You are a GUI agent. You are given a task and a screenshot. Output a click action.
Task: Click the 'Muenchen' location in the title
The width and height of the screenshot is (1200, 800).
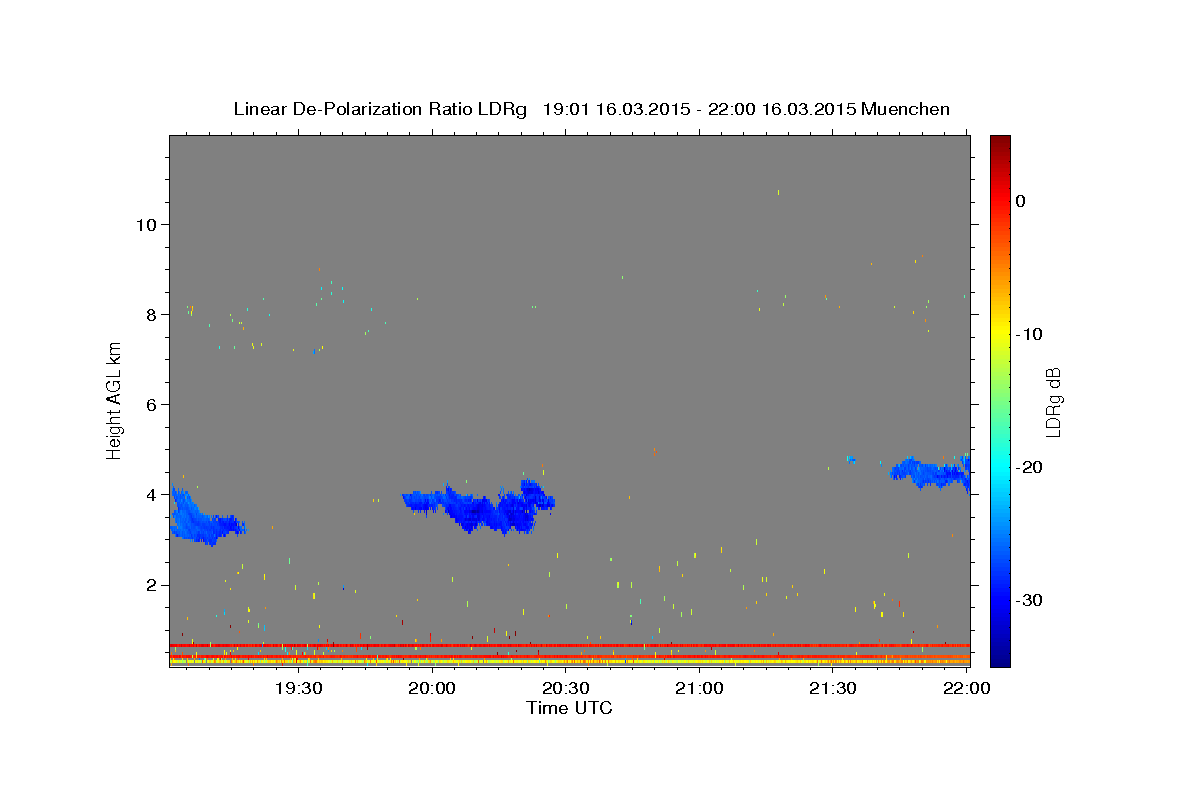905,109
